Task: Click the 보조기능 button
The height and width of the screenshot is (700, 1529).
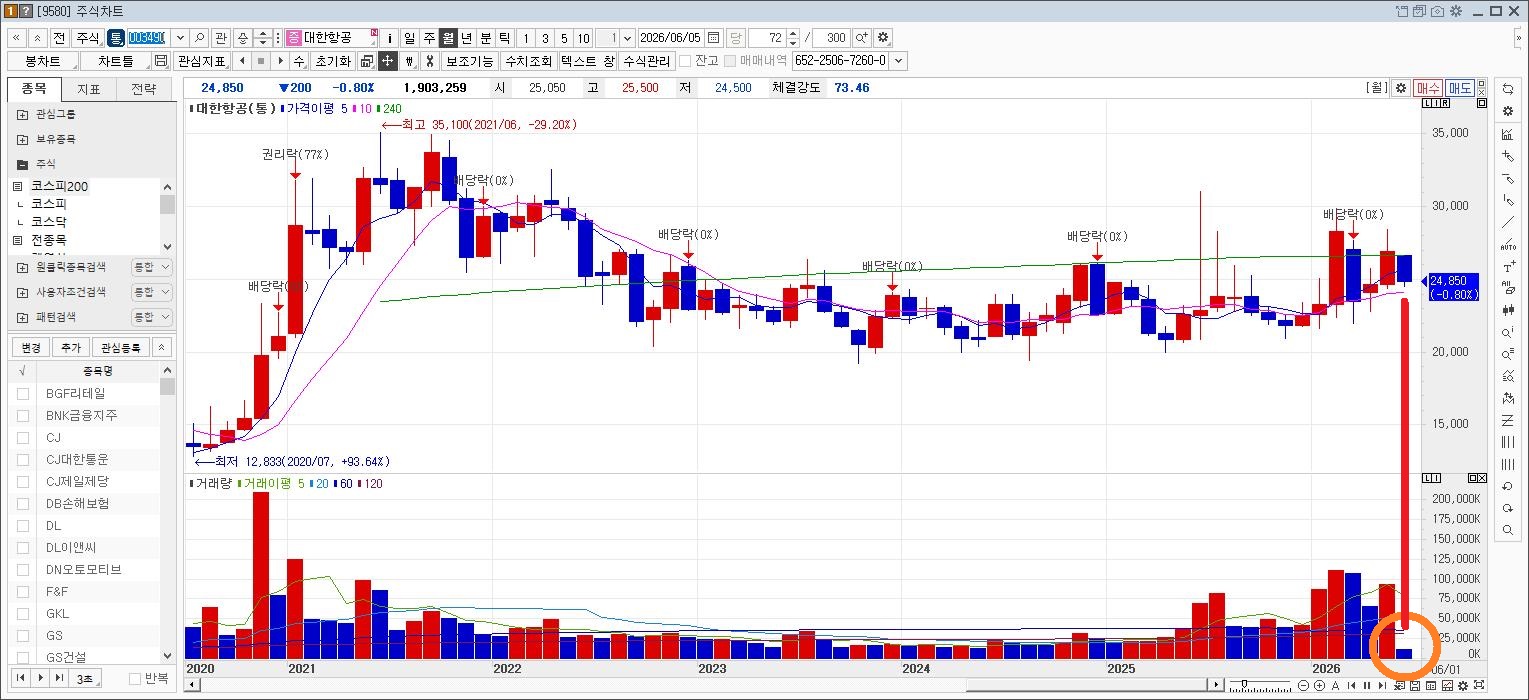Action: [x=469, y=61]
